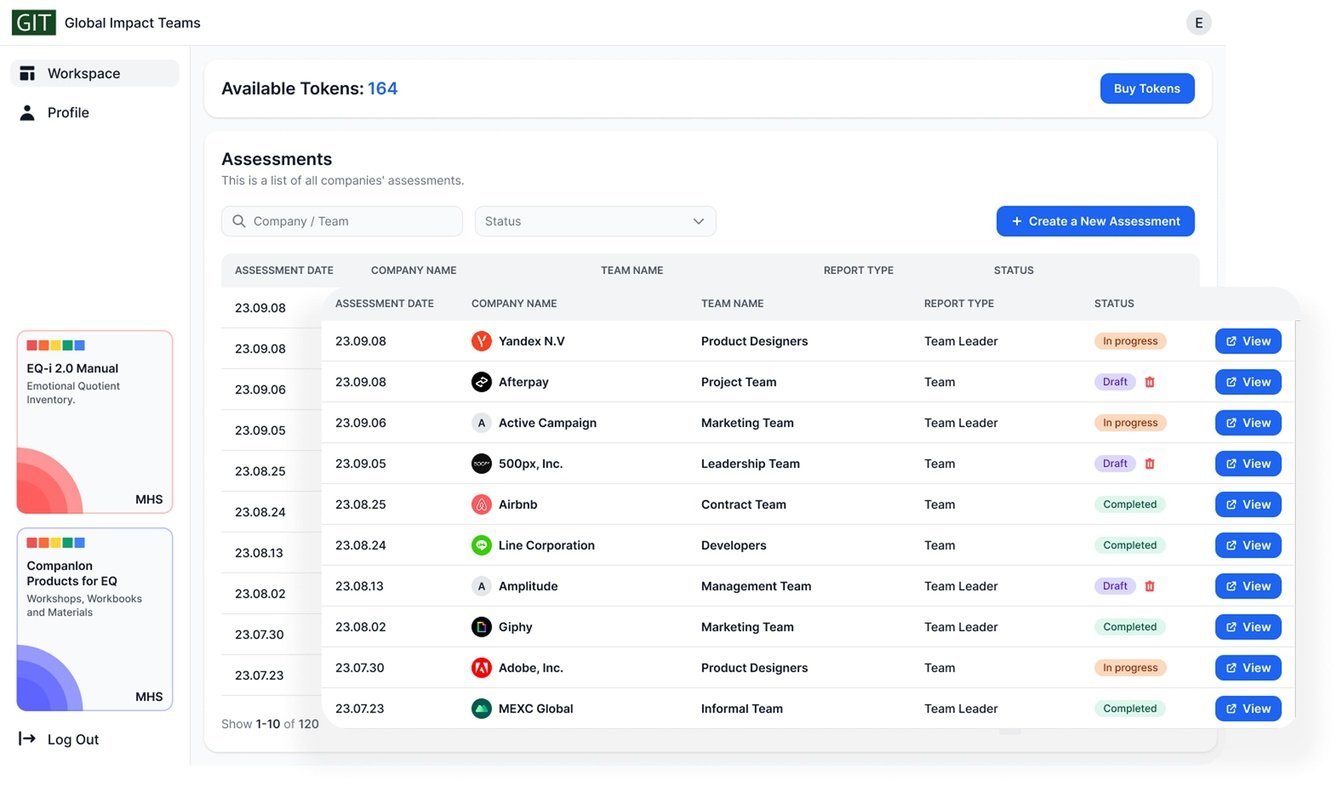Click the Giphy company logo
The height and width of the screenshot is (786, 1340).
point(481,627)
